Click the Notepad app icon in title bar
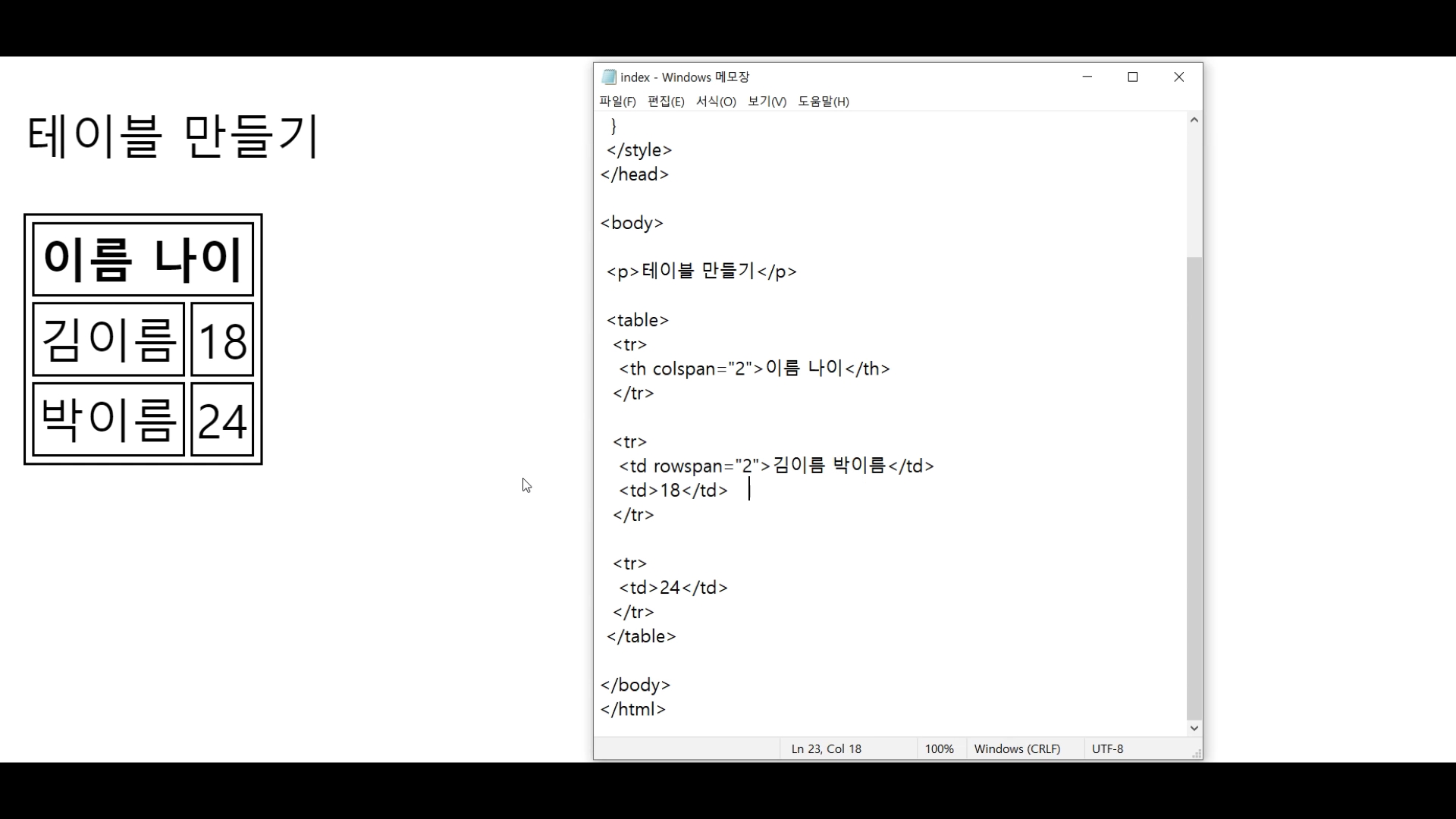The image size is (1456, 819). [608, 77]
